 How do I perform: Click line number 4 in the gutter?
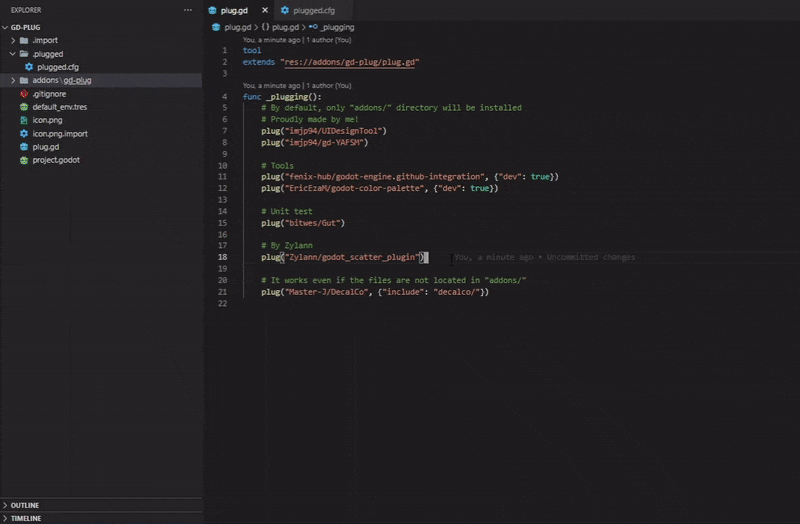pyautogui.click(x=224, y=96)
